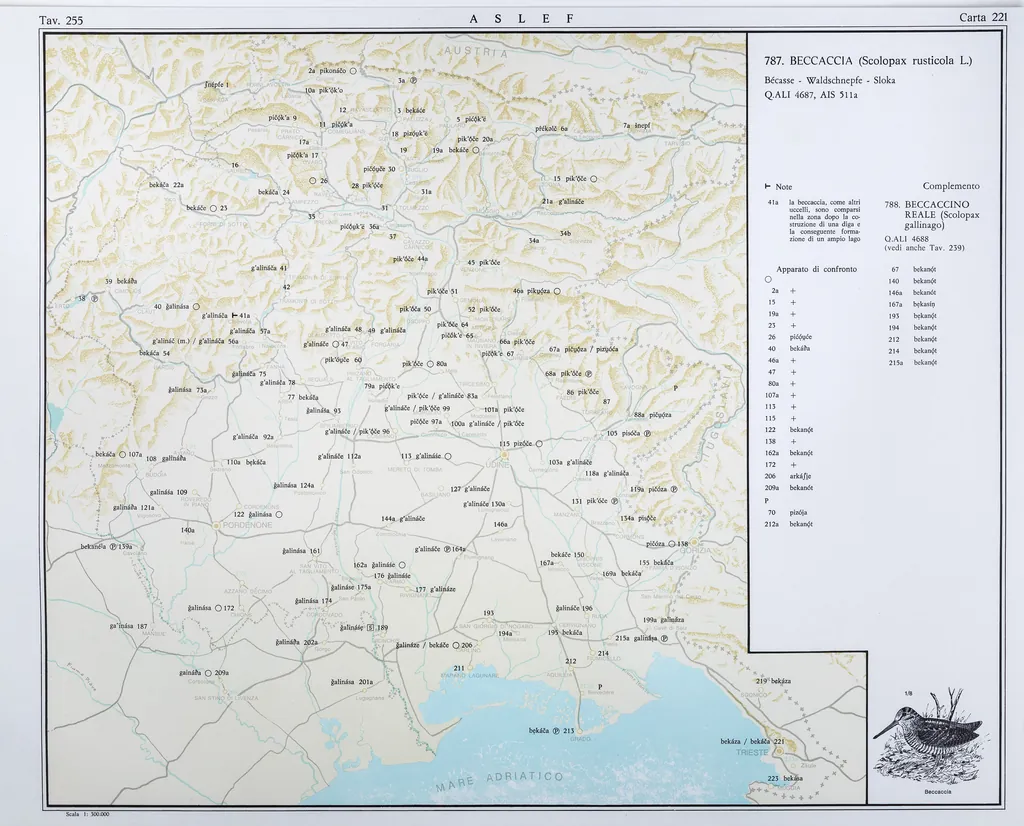
Task: Click the Carta 221 page label
Action: point(981,18)
